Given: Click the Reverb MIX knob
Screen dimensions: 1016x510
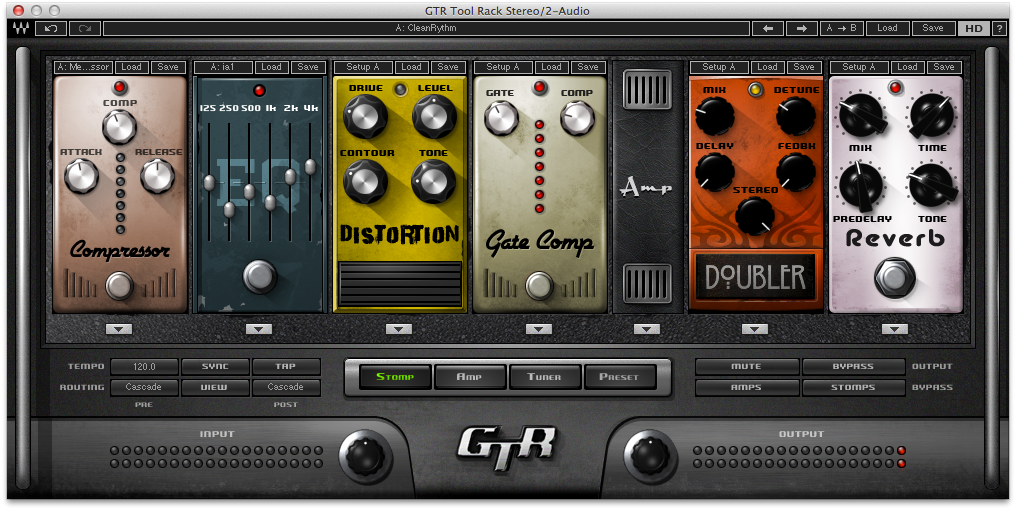Looking at the screenshot, I should pos(861,115).
